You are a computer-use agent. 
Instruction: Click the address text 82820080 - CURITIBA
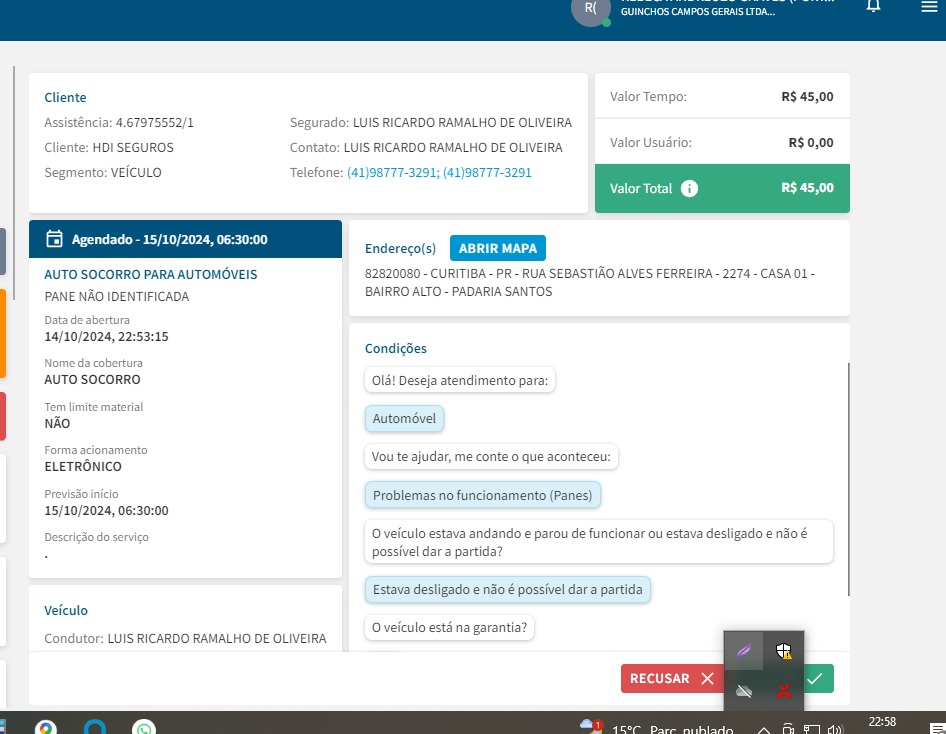589,282
